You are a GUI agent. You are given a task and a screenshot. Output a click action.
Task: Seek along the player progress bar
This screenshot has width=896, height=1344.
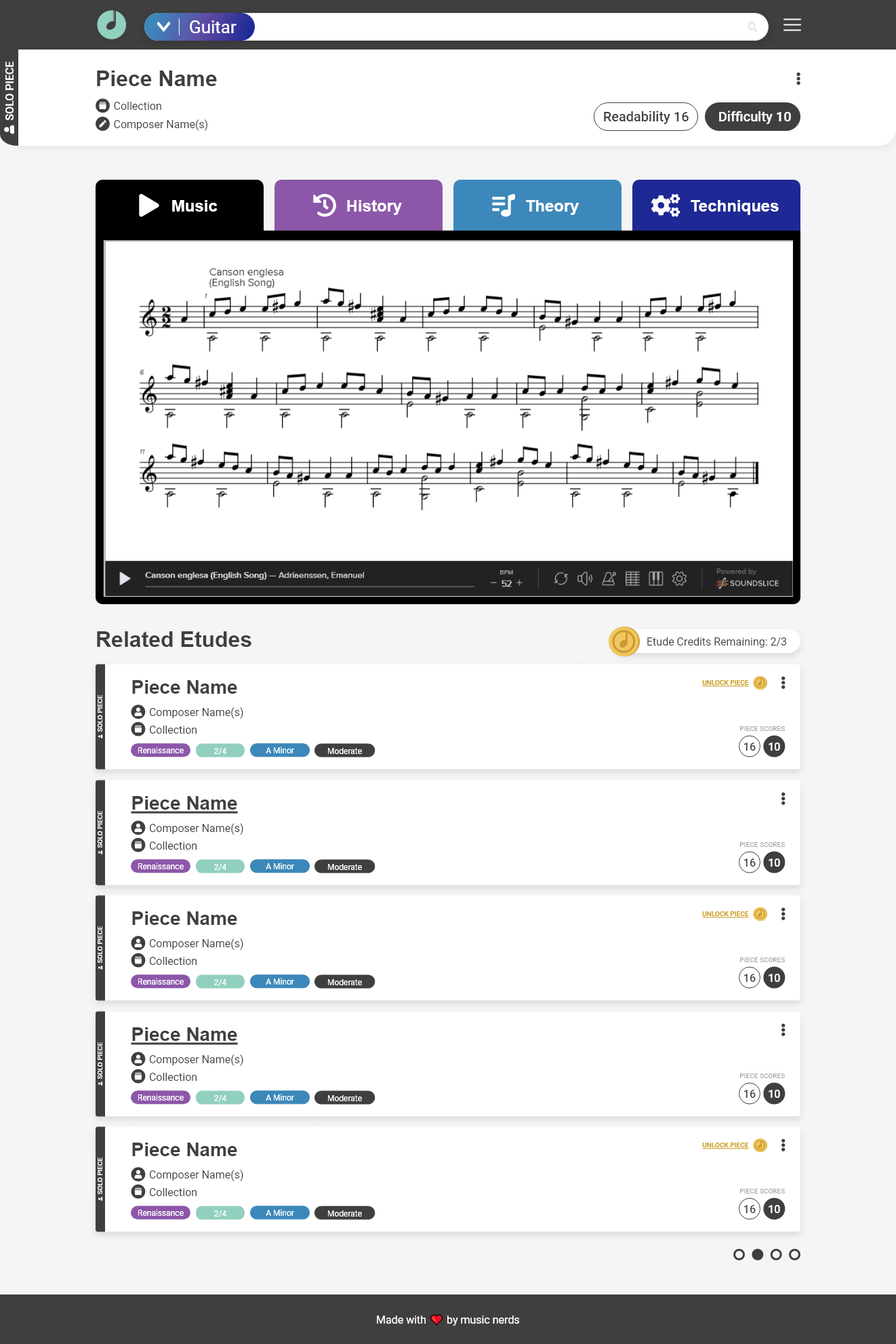click(x=309, y=587)
